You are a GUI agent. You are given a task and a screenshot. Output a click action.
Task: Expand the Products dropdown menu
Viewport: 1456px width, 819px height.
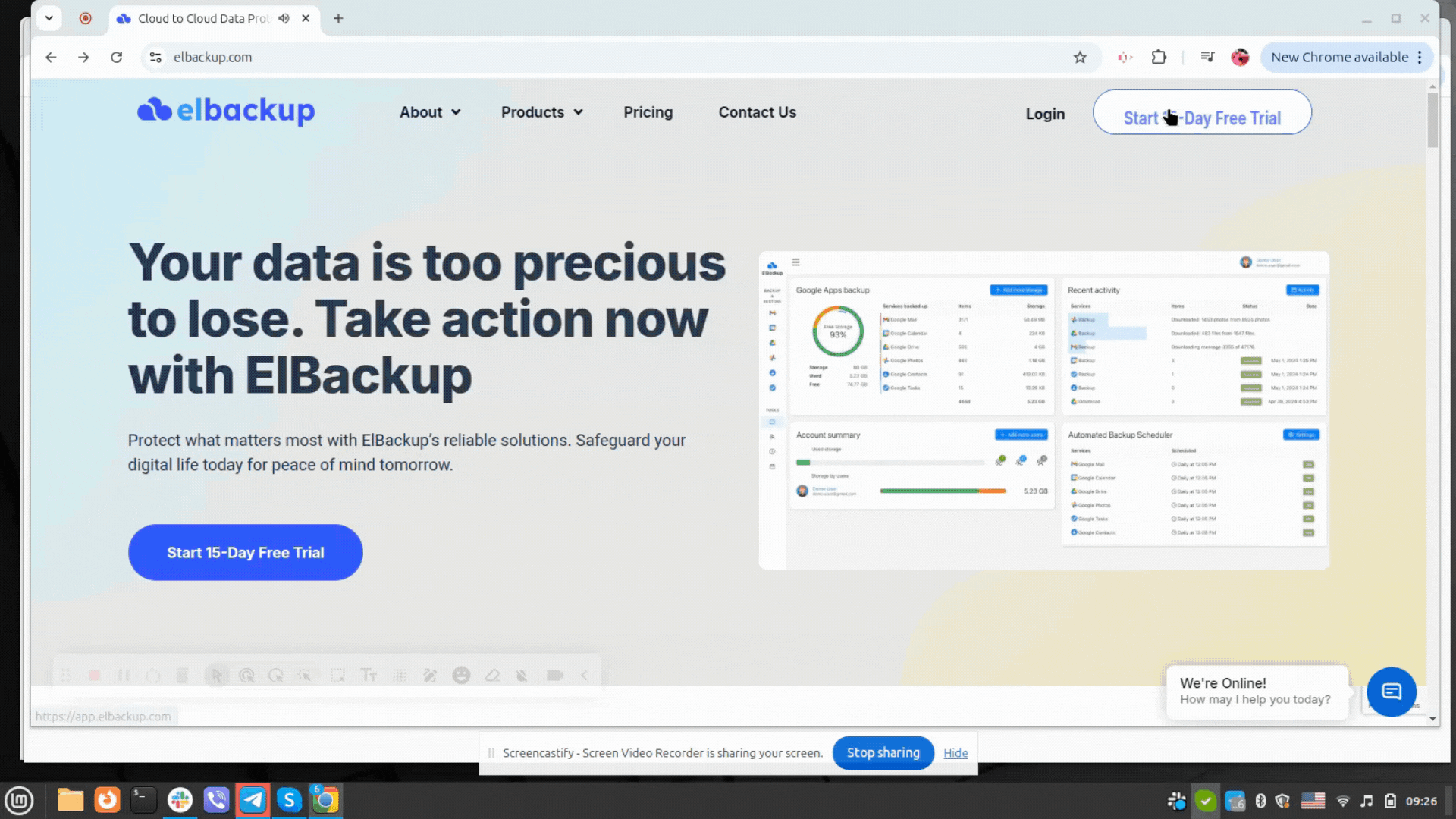541,112
